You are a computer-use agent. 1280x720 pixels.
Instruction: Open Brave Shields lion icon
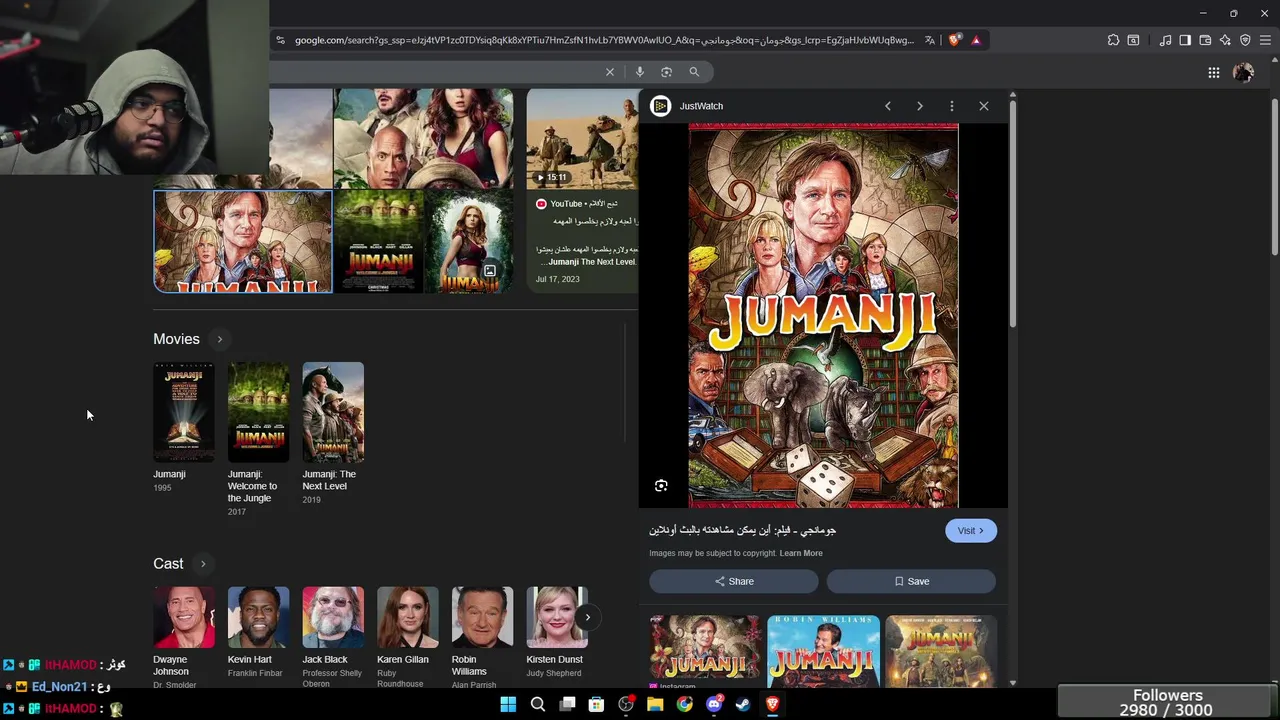click(x=955, y=40)
